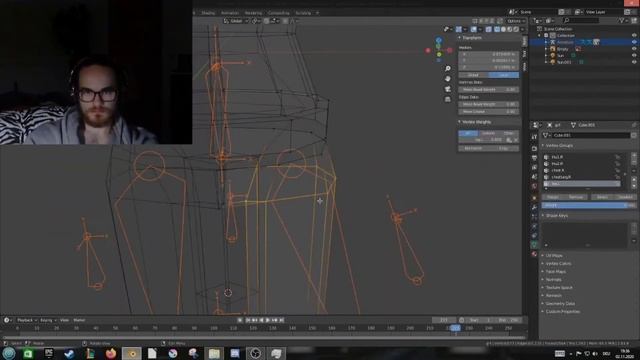Toggle visibility of Armature object
The width and height of the screenshot is (640, 360).
tap(634, 42)
